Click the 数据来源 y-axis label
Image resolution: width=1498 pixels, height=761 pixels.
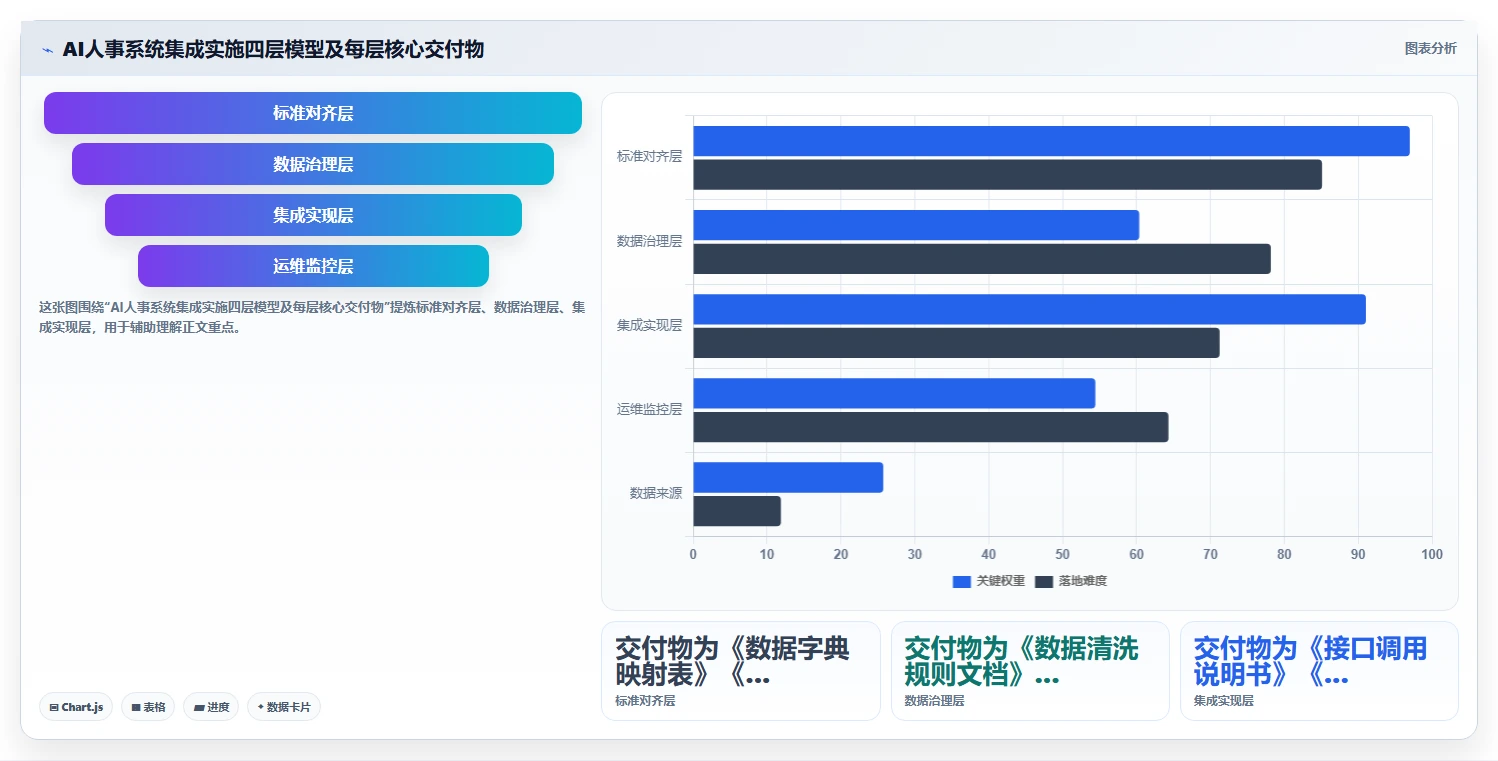[655, 493]
